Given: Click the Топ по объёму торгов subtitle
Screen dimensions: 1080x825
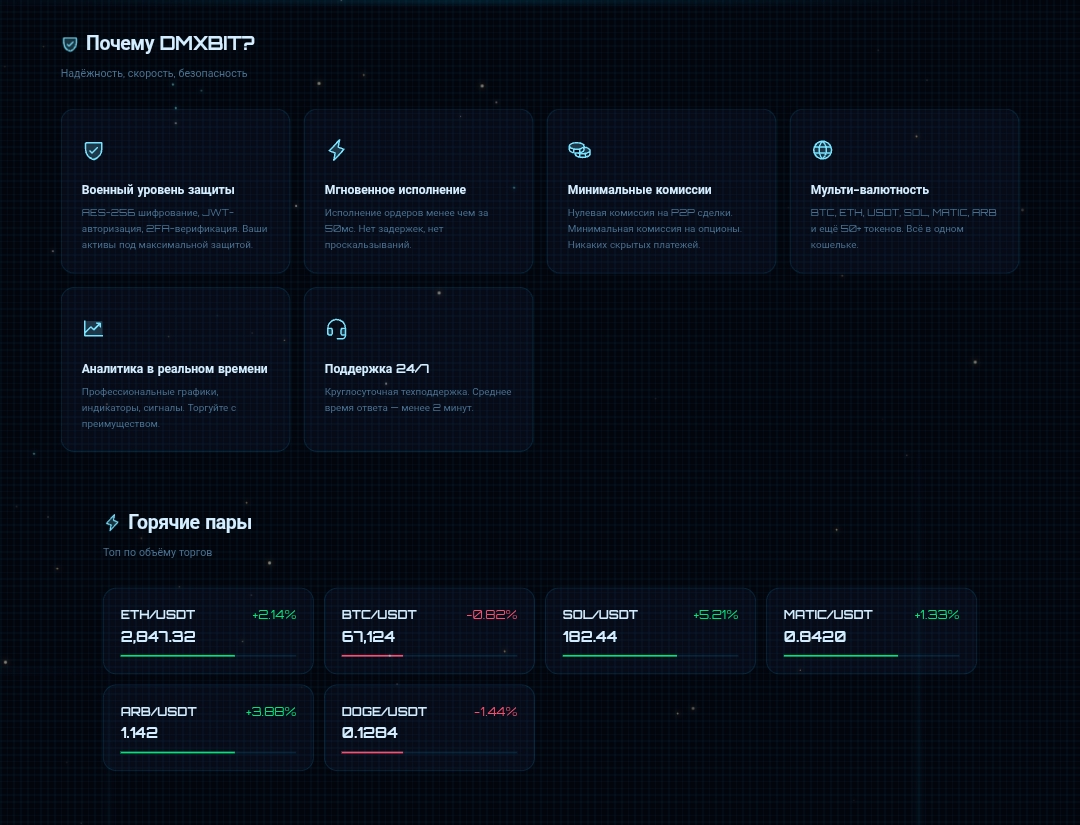Looking at the screenshot, I should 157,552.
